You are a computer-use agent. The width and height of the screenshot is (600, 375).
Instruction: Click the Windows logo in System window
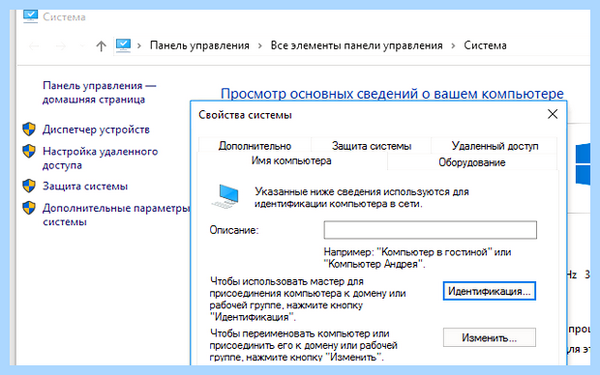click(x=583, y=165)
